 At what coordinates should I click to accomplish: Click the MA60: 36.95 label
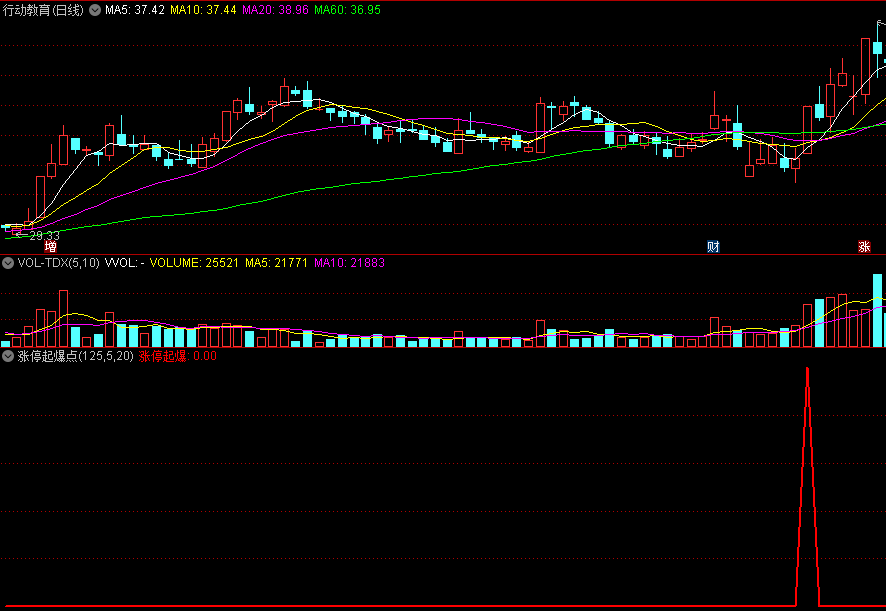click(348, 10)
